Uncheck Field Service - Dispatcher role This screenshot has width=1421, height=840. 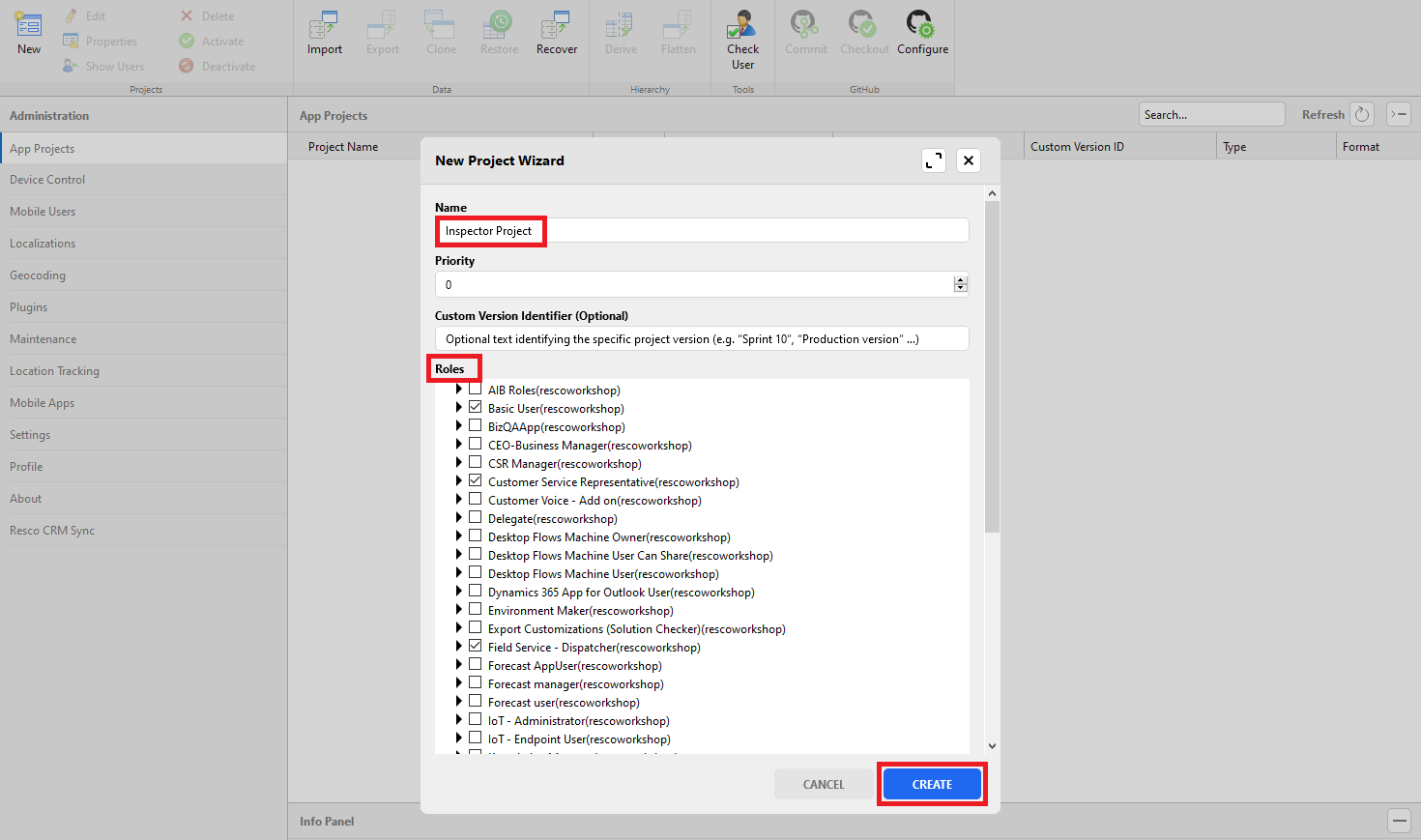[x=475, y=647]
